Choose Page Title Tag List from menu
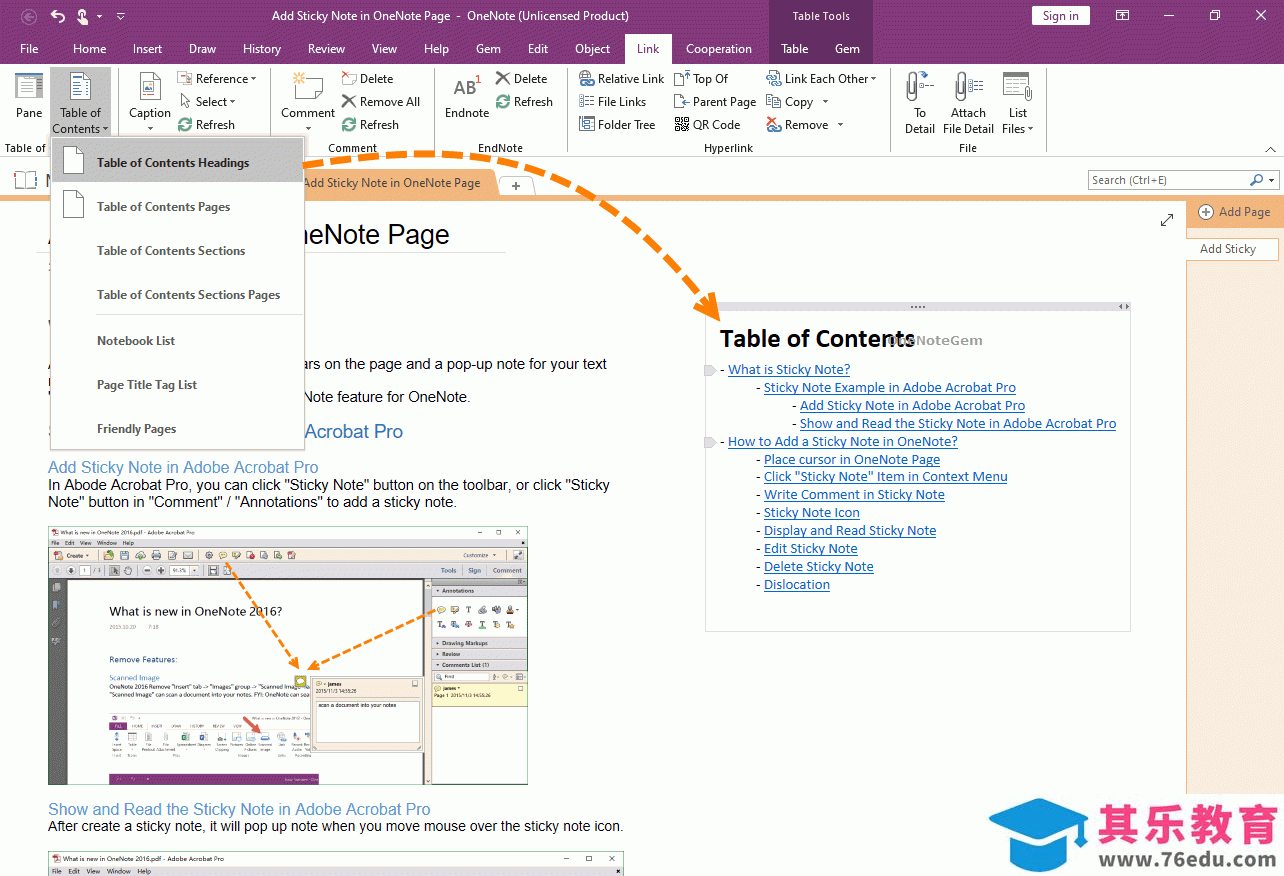 click(x=177, y=385)
